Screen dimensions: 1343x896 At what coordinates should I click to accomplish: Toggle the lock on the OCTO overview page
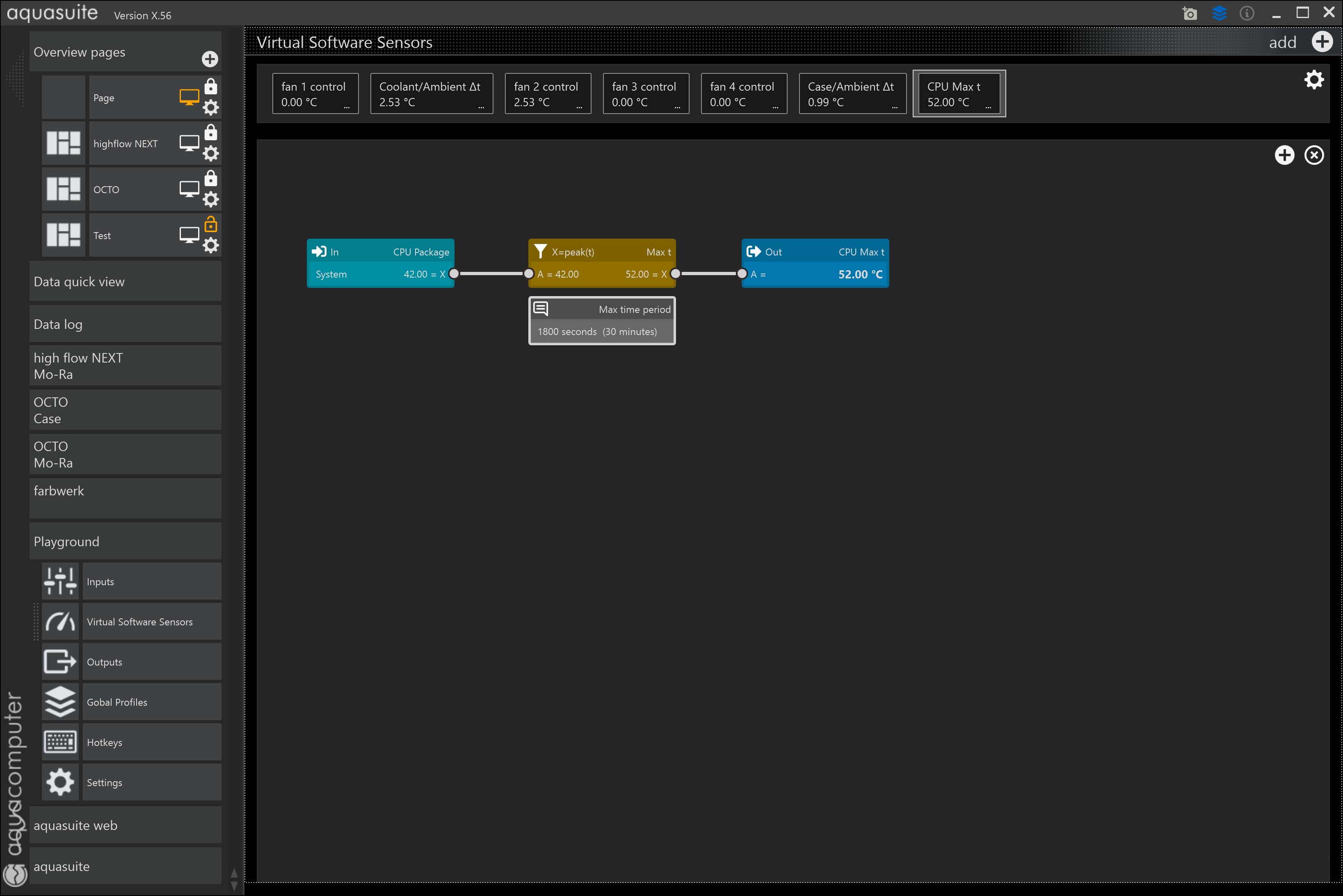(211, 178)
